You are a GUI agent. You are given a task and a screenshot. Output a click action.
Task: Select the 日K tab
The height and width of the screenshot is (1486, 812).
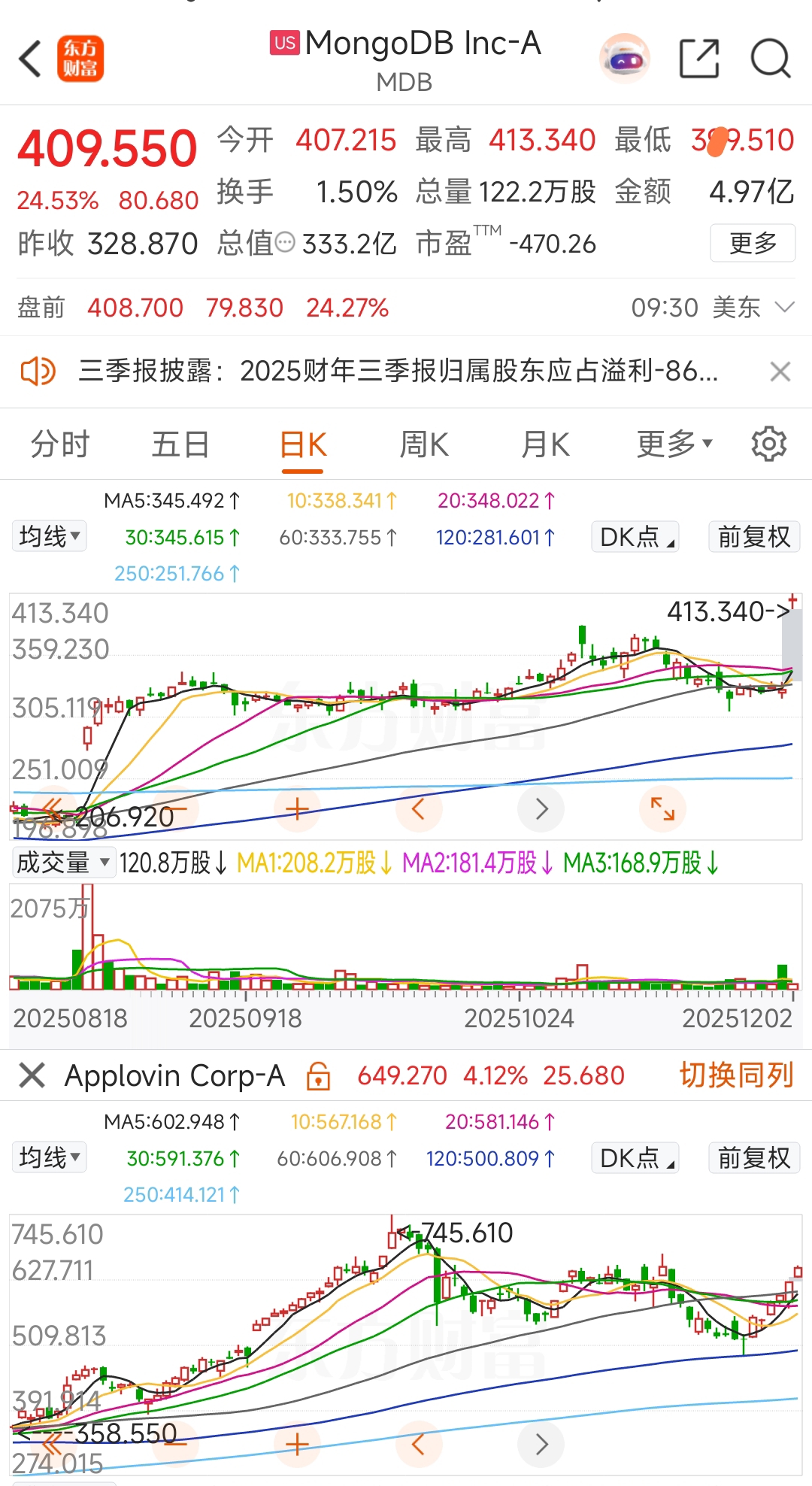(303, 445)
